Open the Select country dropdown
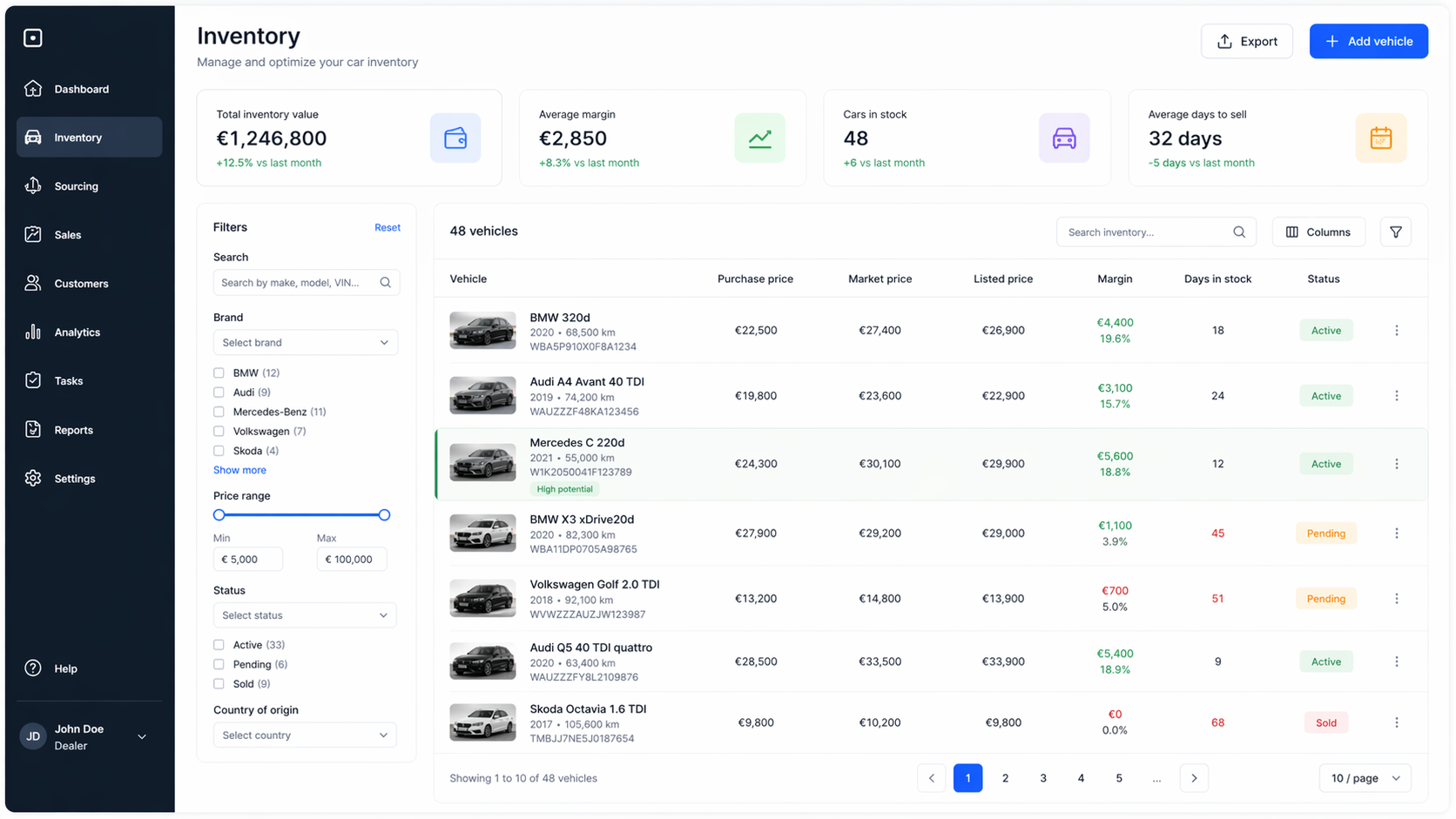 coord(305,735)
